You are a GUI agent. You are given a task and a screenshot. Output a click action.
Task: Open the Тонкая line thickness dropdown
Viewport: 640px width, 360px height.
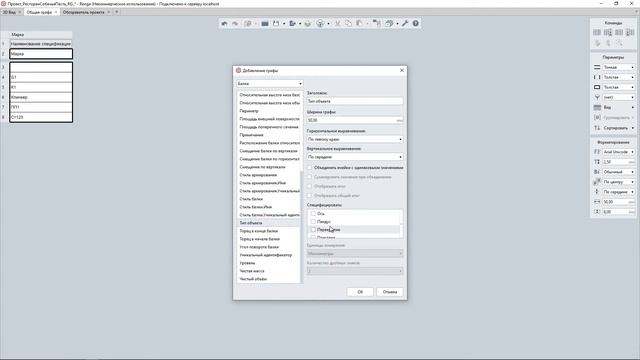coord(618,67)
